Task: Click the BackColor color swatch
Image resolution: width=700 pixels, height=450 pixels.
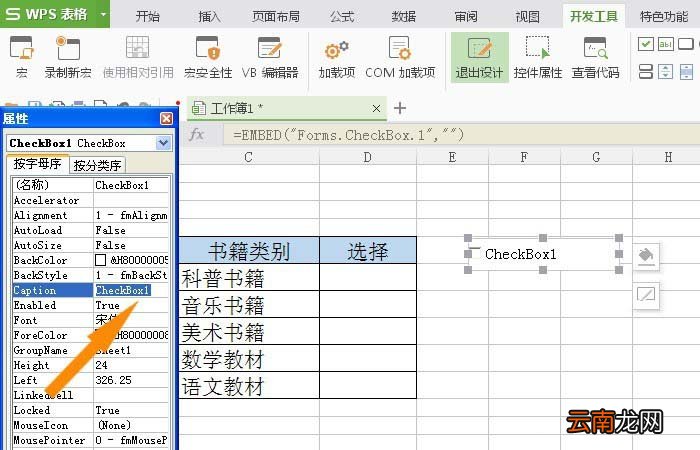Action: 100,260
